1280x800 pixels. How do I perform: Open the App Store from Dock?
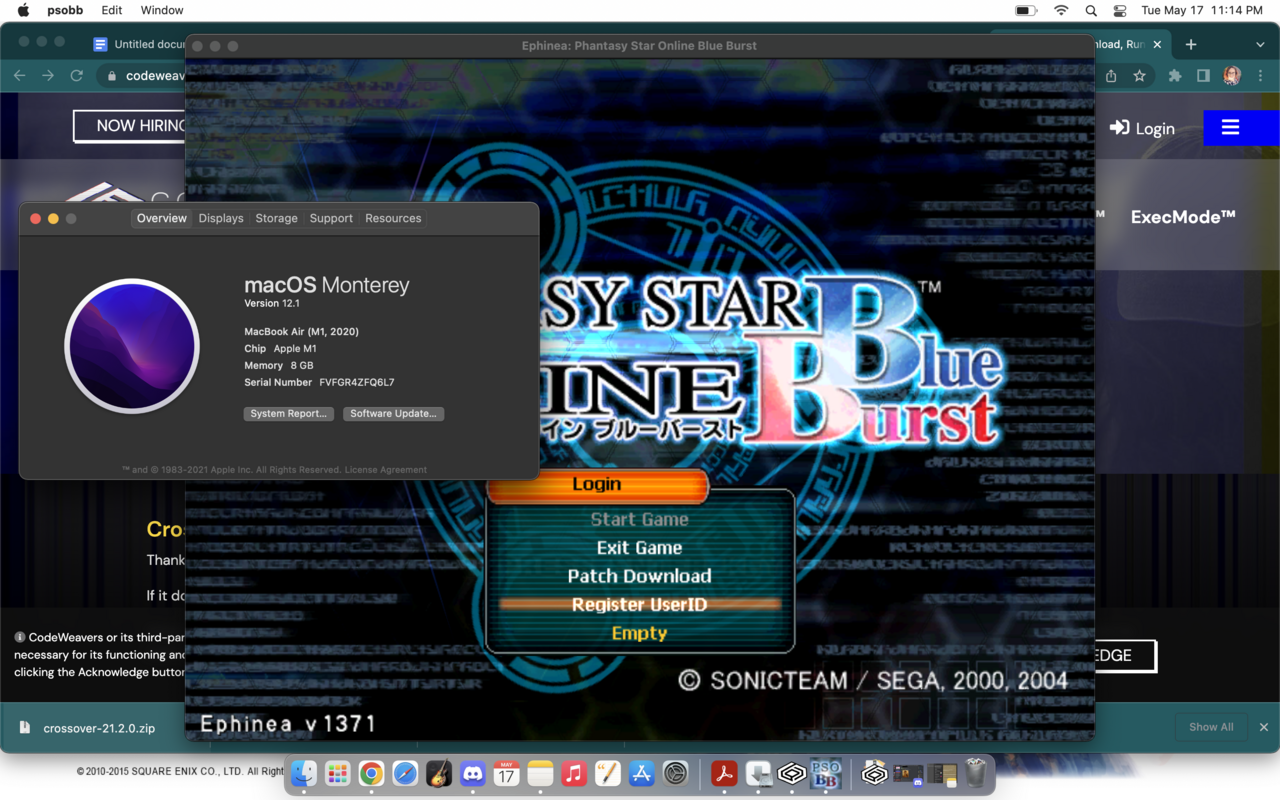(642, 773)
